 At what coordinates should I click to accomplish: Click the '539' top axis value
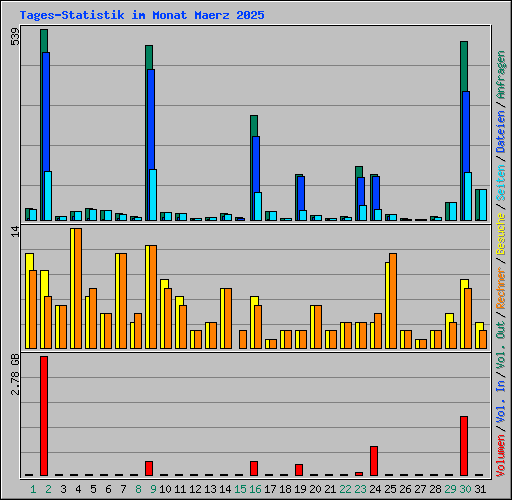15,37
